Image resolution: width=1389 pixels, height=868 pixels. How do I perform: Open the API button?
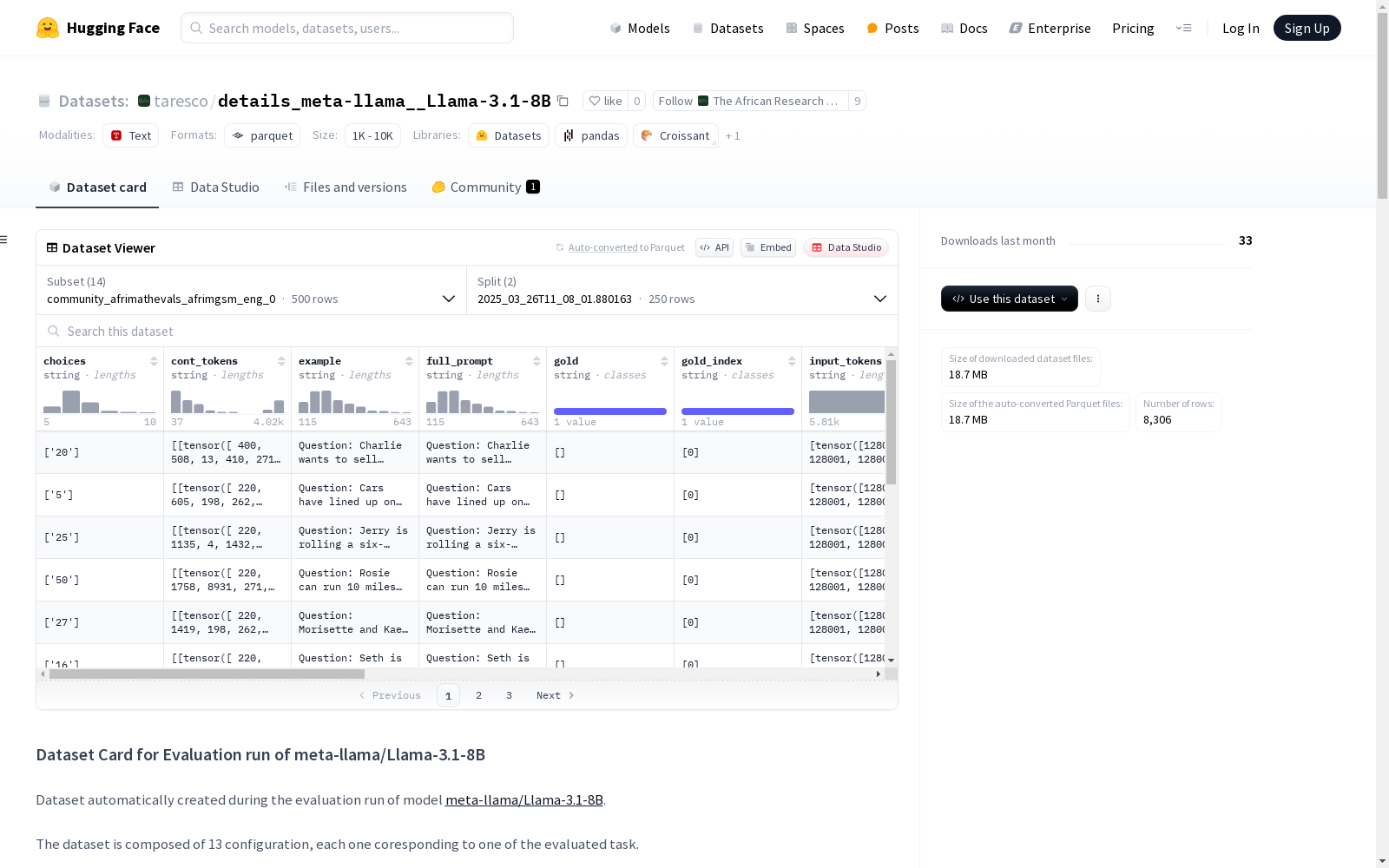tap(714, 247)
